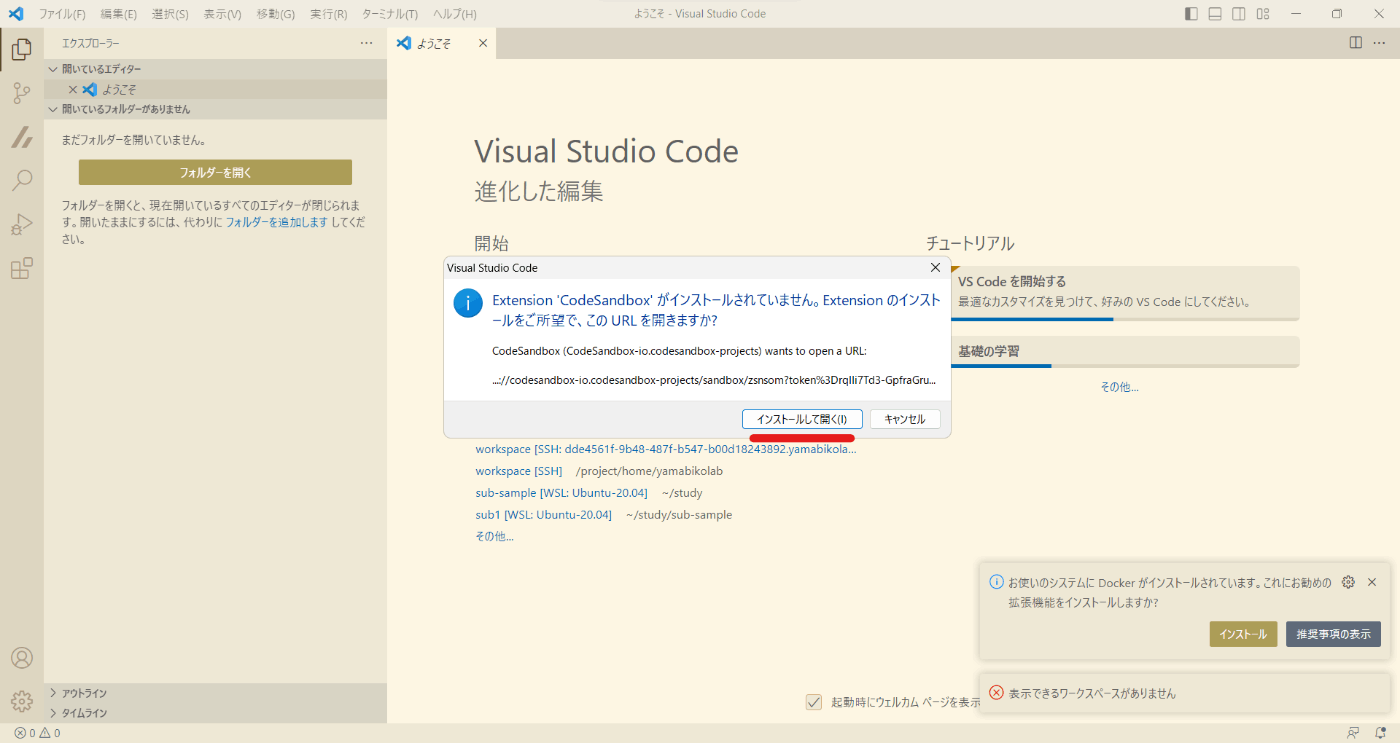Open Explorer views and more actions ellipsis
This screenshot has width=1400, height=743.
pyautogui.click(x=367, y=43)
